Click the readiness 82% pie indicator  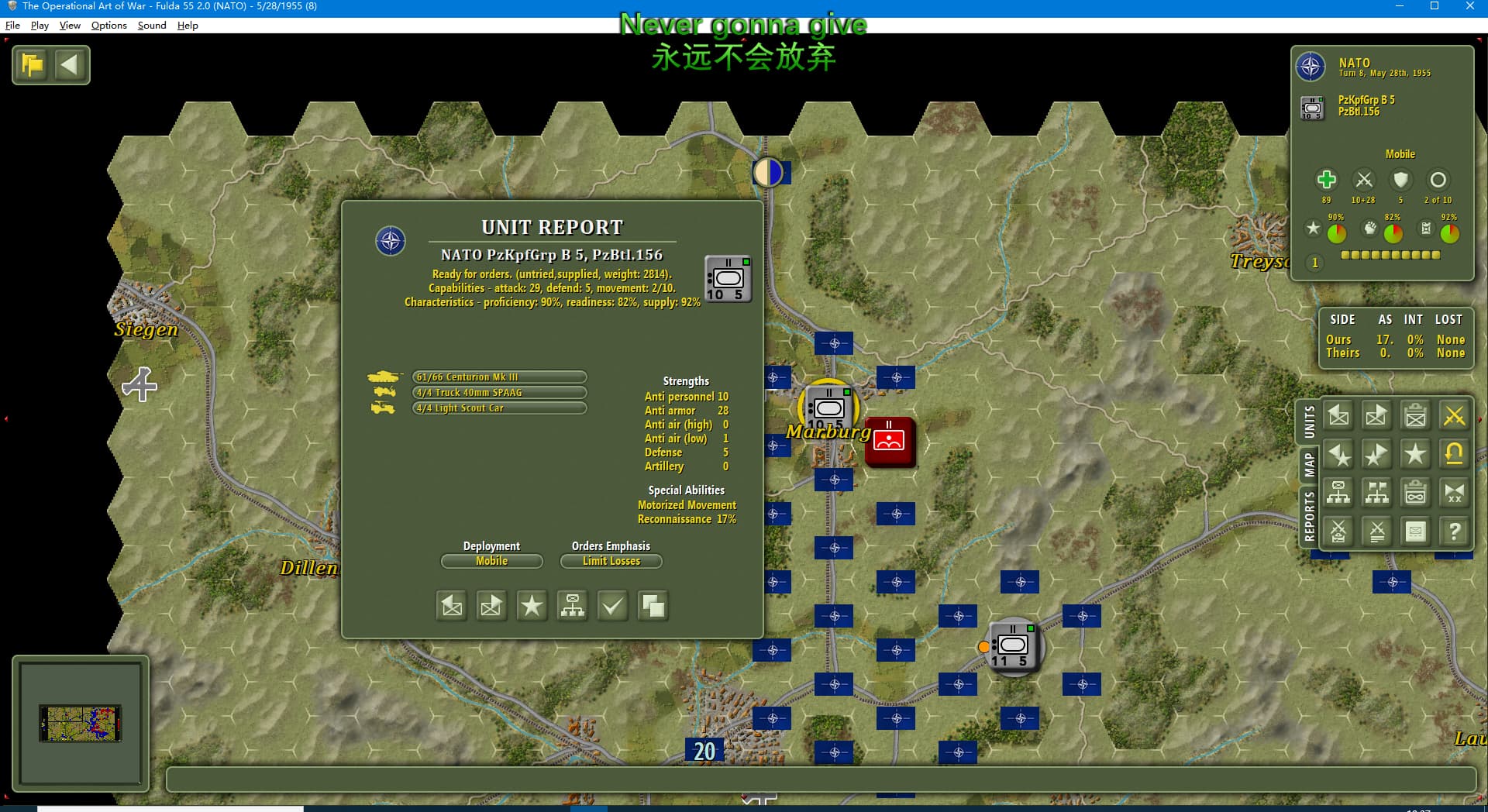(x=1393, y=232)
